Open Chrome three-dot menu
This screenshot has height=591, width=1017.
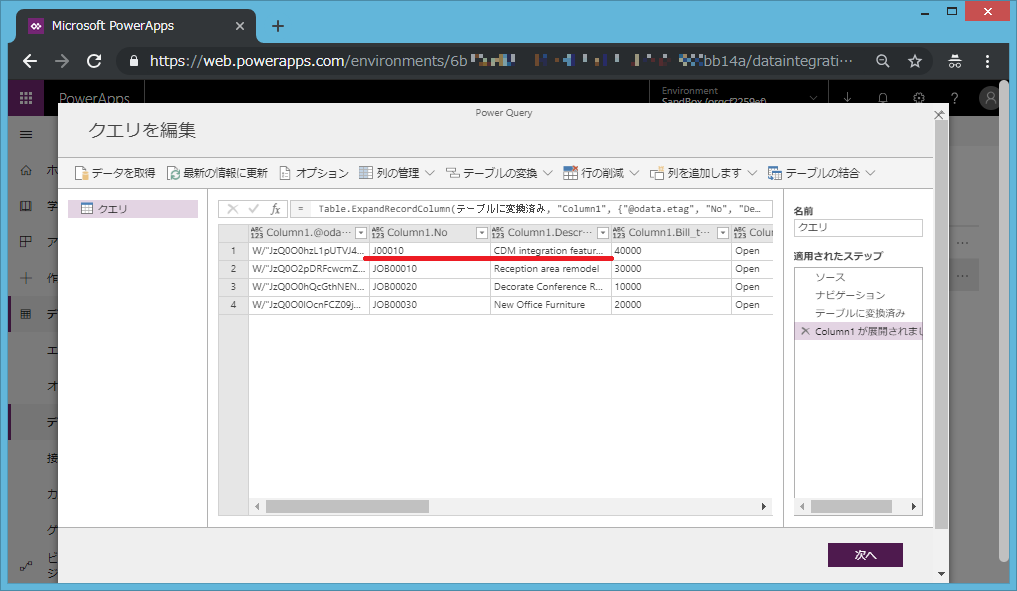pos(987,61)
